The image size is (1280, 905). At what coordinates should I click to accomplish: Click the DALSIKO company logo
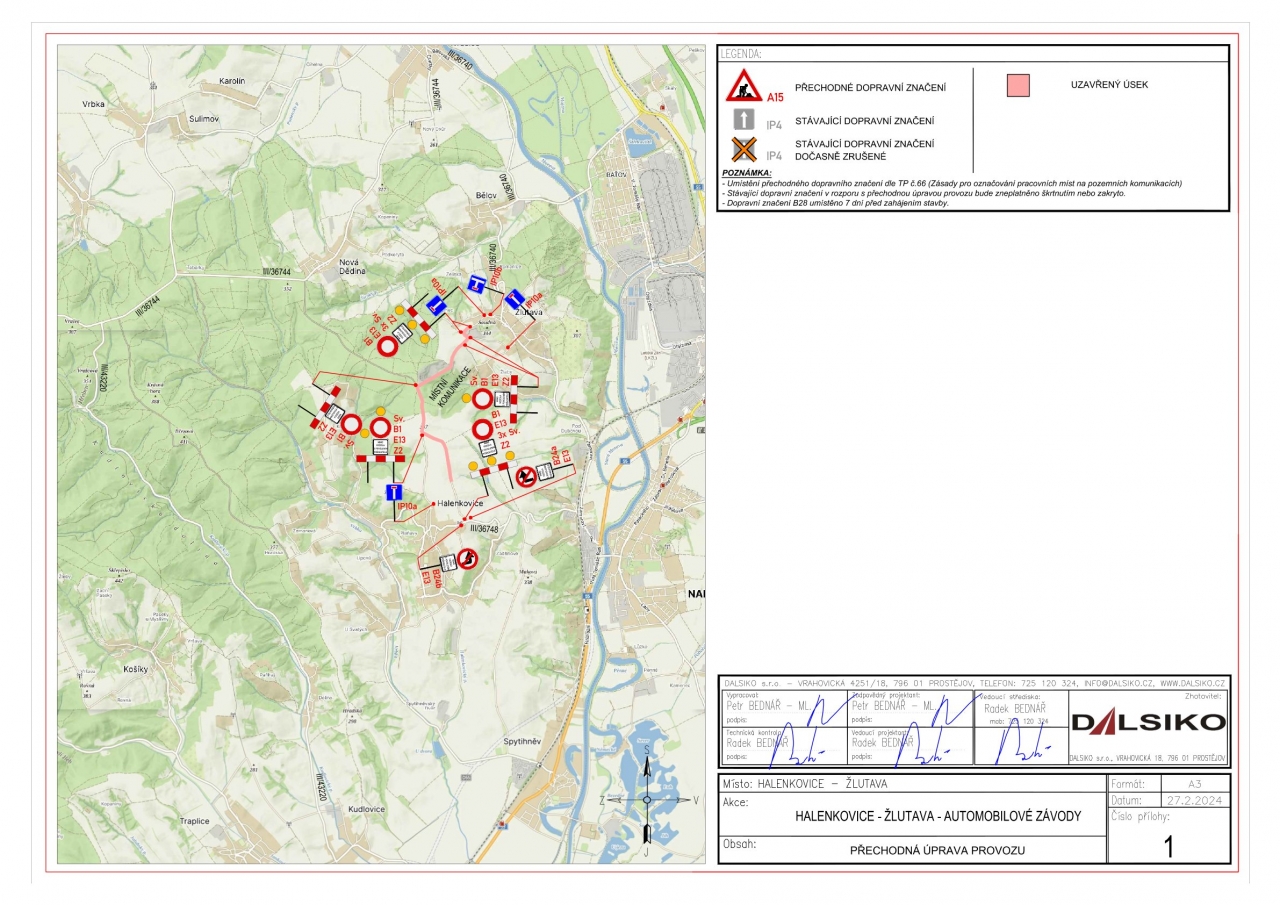coord(1148,722)
